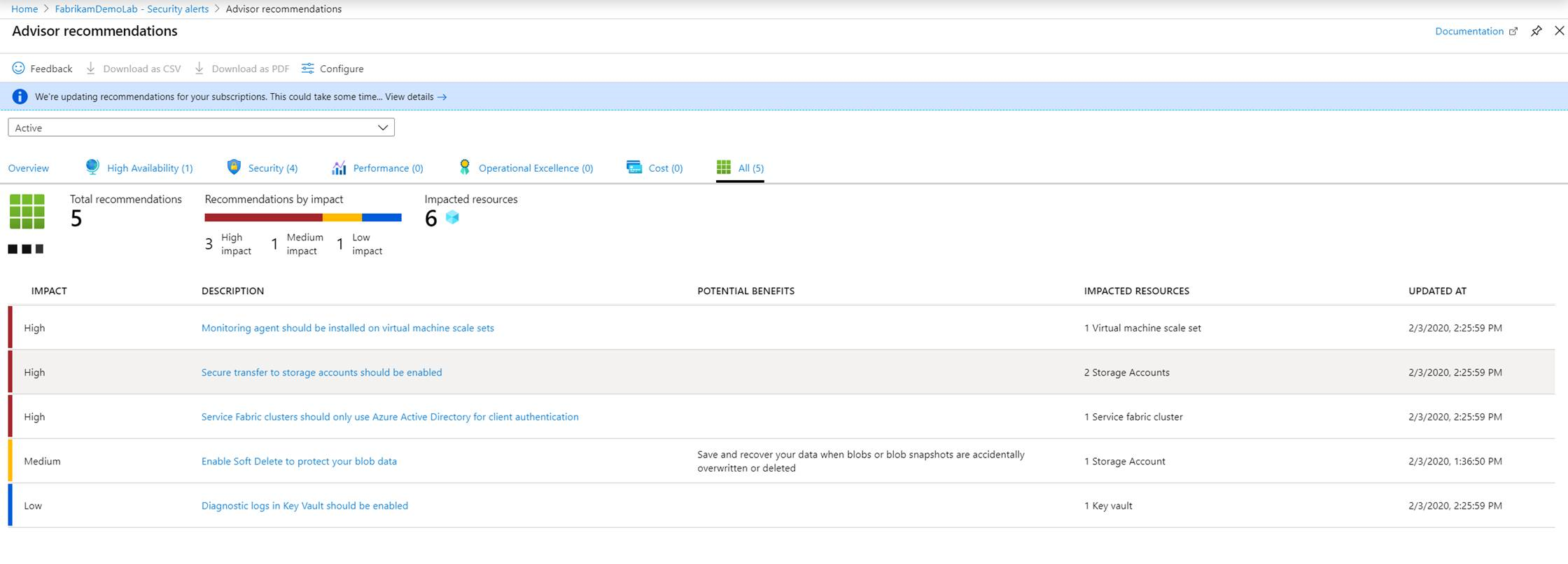
Task: Click the Feedback smiley icon
Action: 19,68
